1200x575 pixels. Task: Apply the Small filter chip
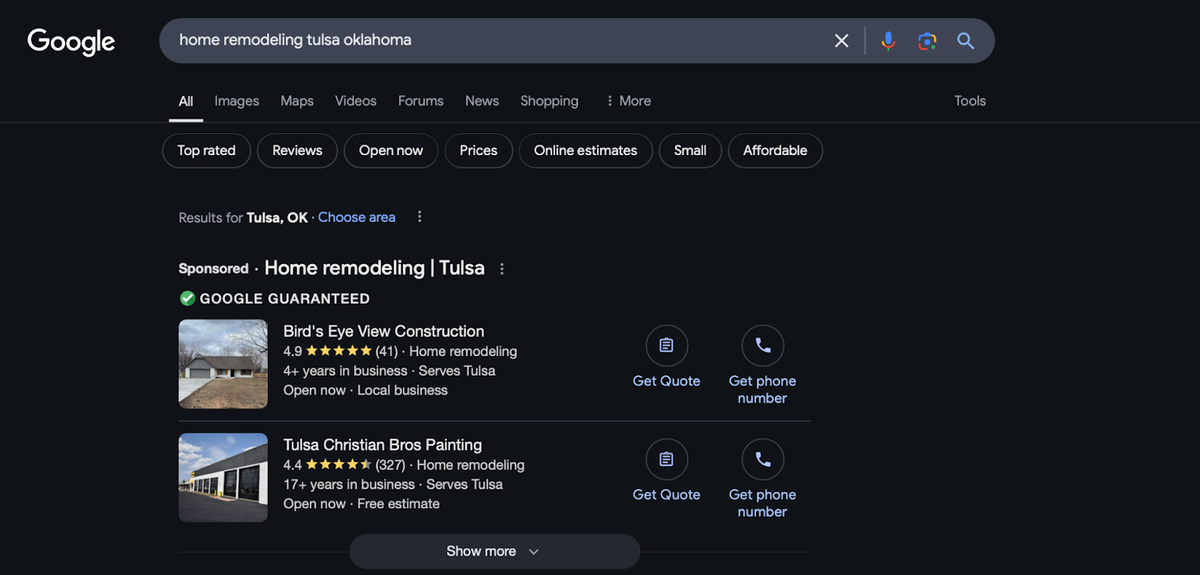coord(690,151)
